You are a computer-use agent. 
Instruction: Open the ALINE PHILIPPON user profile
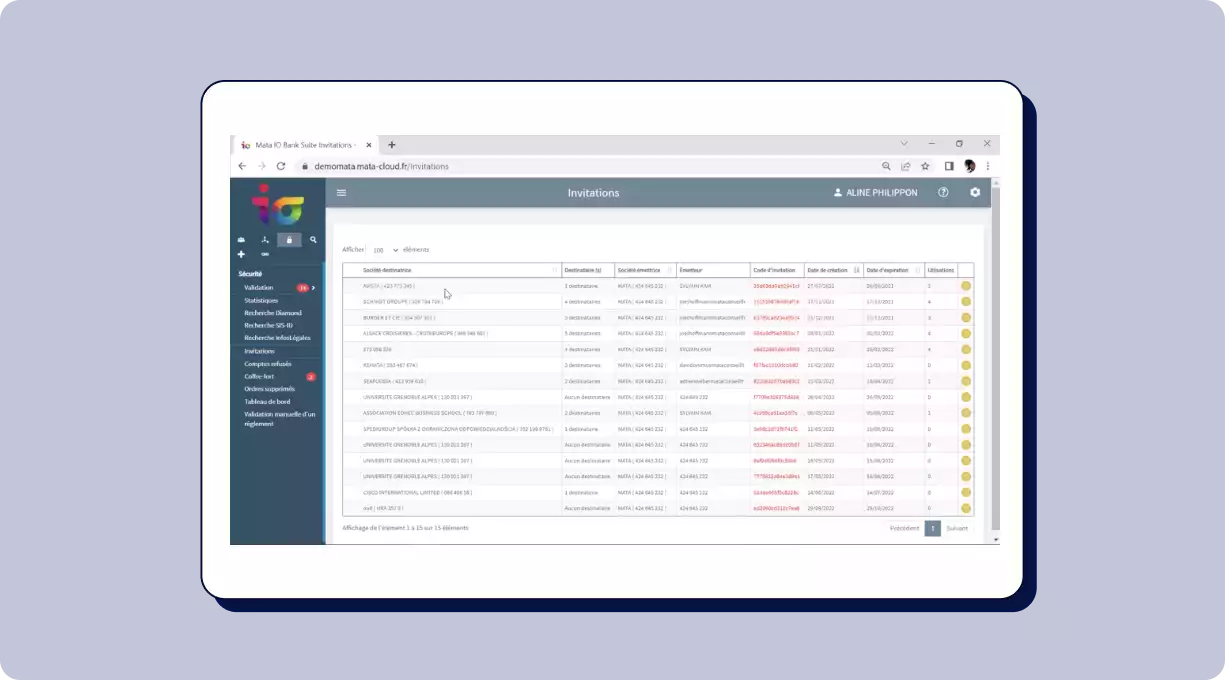875,193
